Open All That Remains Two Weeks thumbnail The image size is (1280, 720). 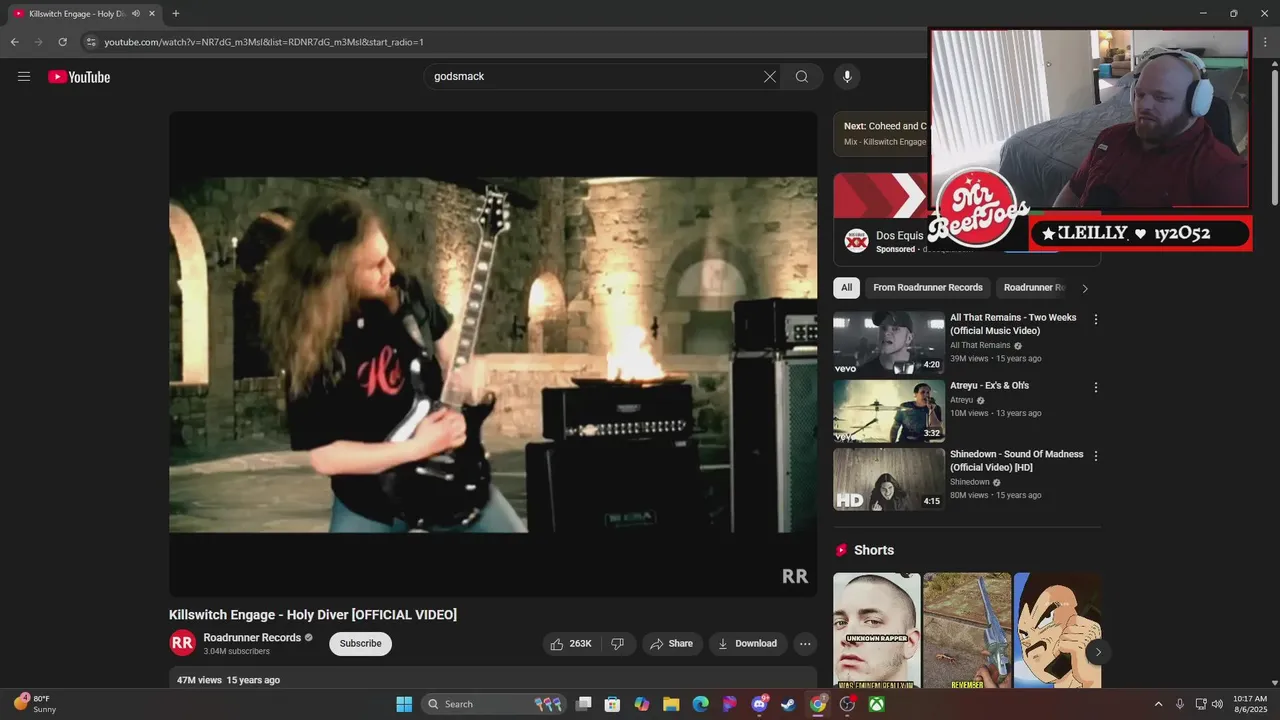coord(889,343)
